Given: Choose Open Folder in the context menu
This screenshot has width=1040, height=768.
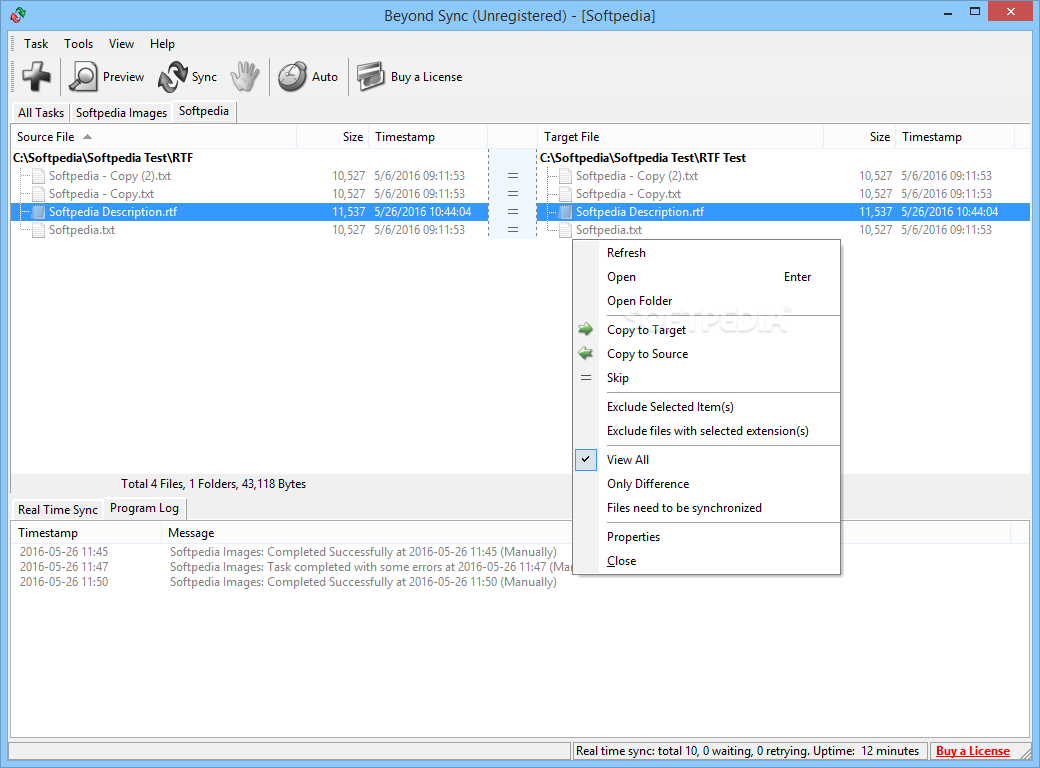Looking at the screenshot, I should (x=707, y=300).
